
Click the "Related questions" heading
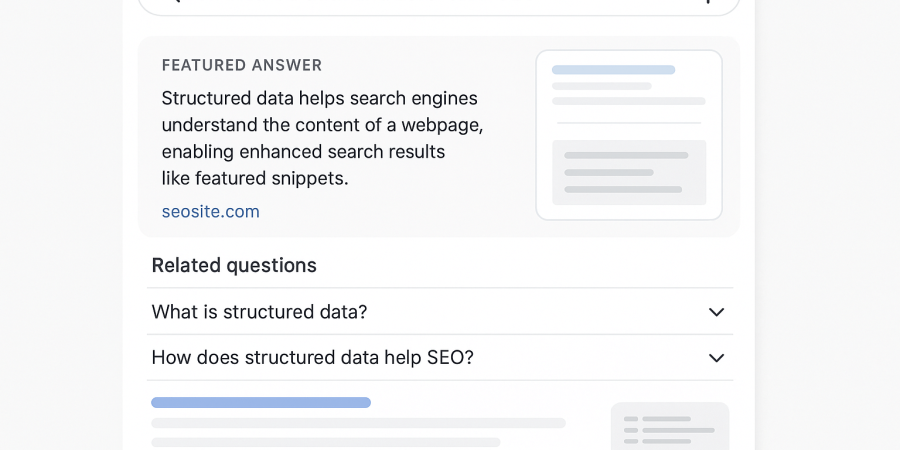234,265
